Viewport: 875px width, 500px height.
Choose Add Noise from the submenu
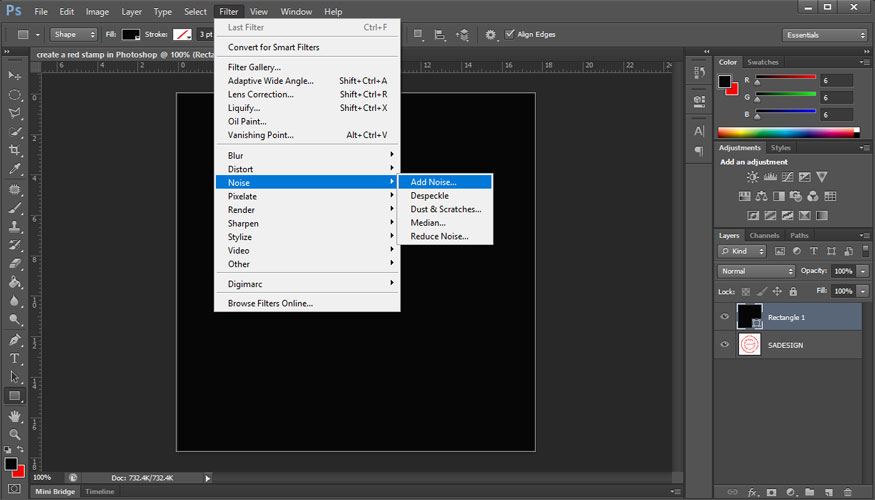pos(433,182)
